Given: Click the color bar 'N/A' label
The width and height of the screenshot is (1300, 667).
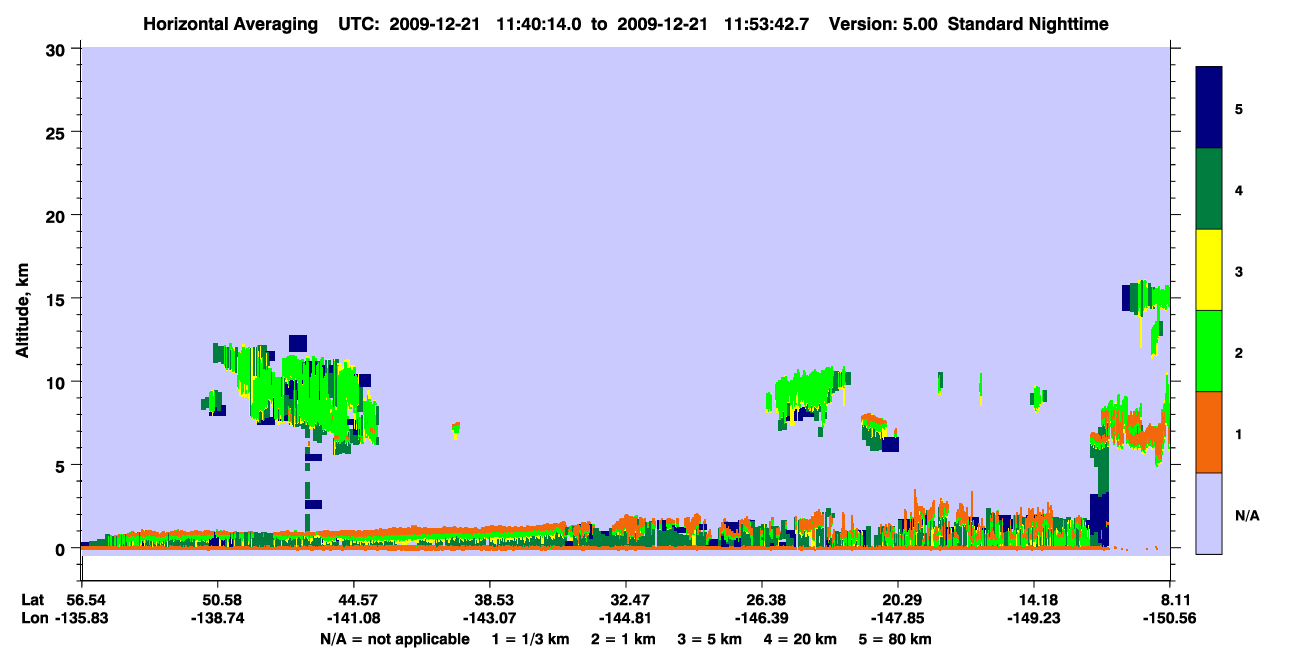Looking at the screenshot, I should point(1247,515).
